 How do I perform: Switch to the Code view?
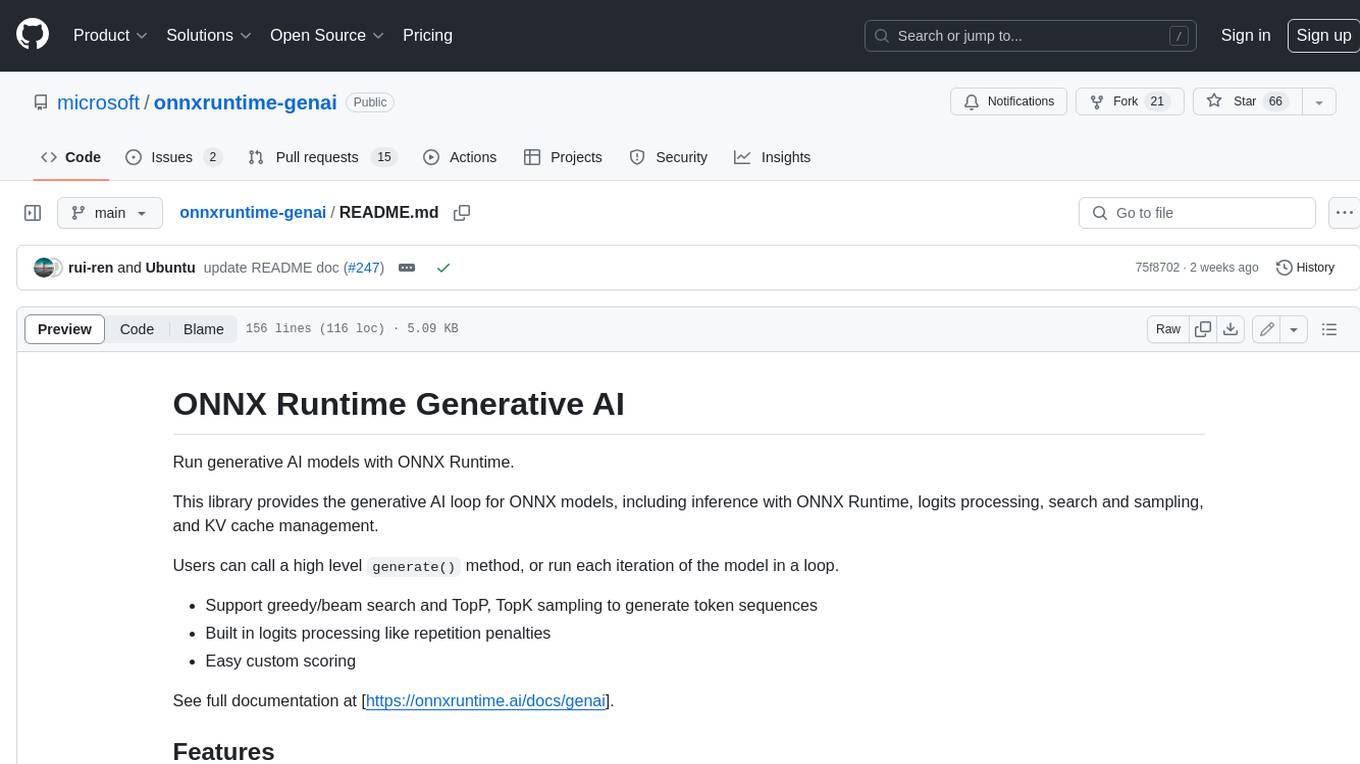point(137,329)
